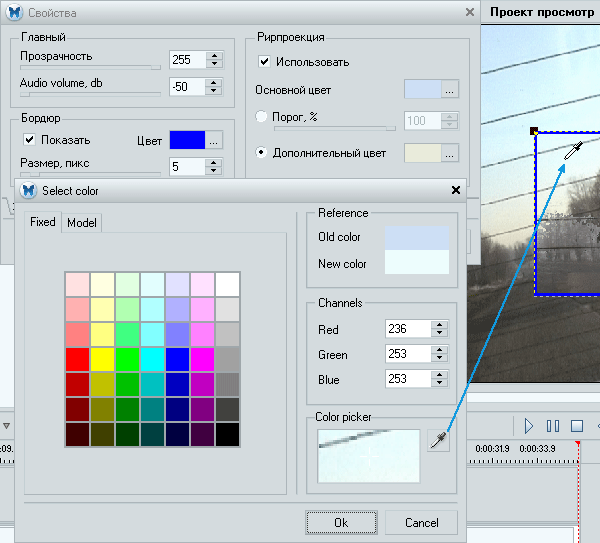Activate the eyedropper in Color picker section
This screenshot has width=600, height=543.
(x=438, y=440)
